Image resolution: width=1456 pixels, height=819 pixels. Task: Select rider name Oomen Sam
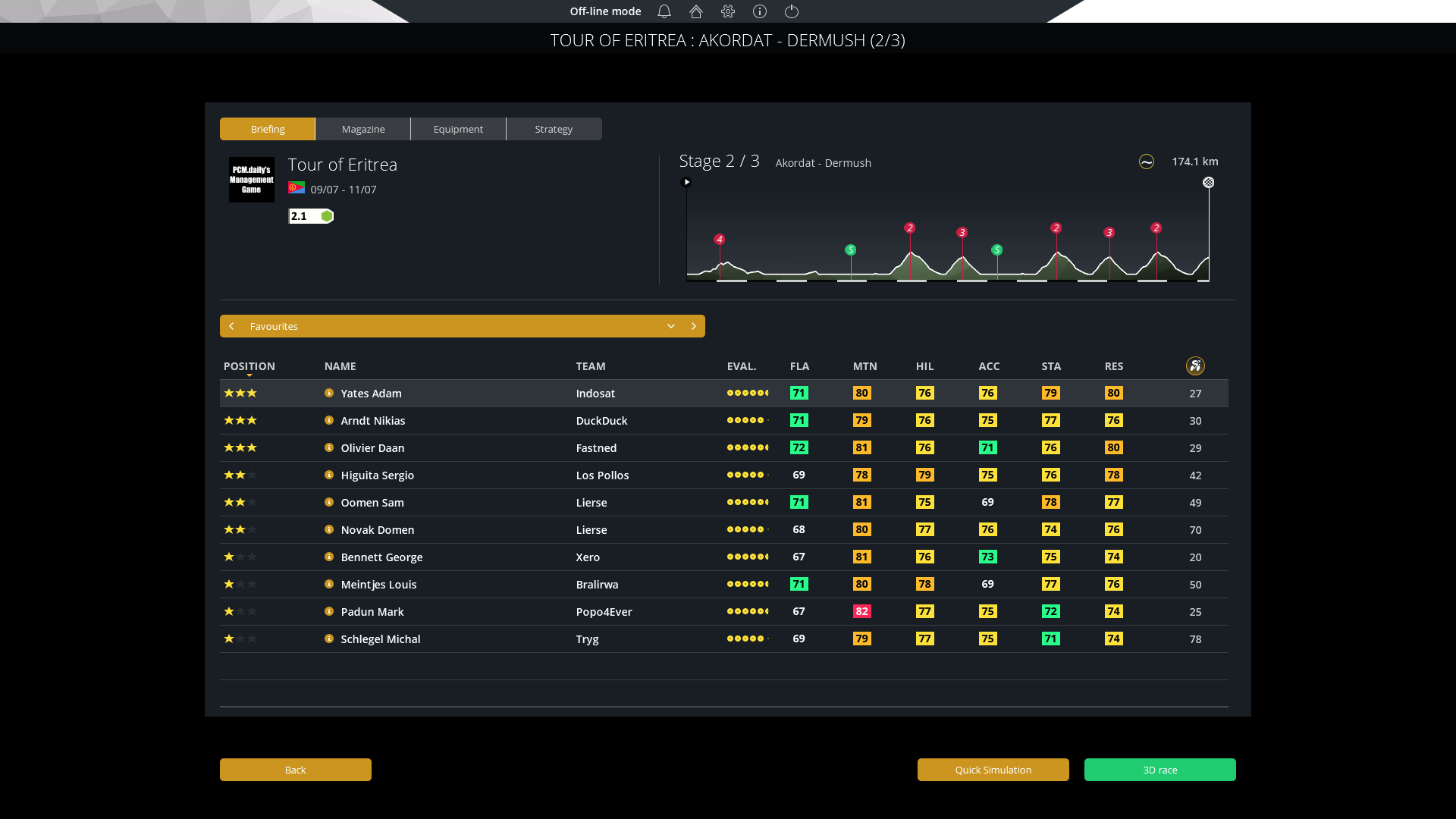pyautogui.click(x=372, y=502)
